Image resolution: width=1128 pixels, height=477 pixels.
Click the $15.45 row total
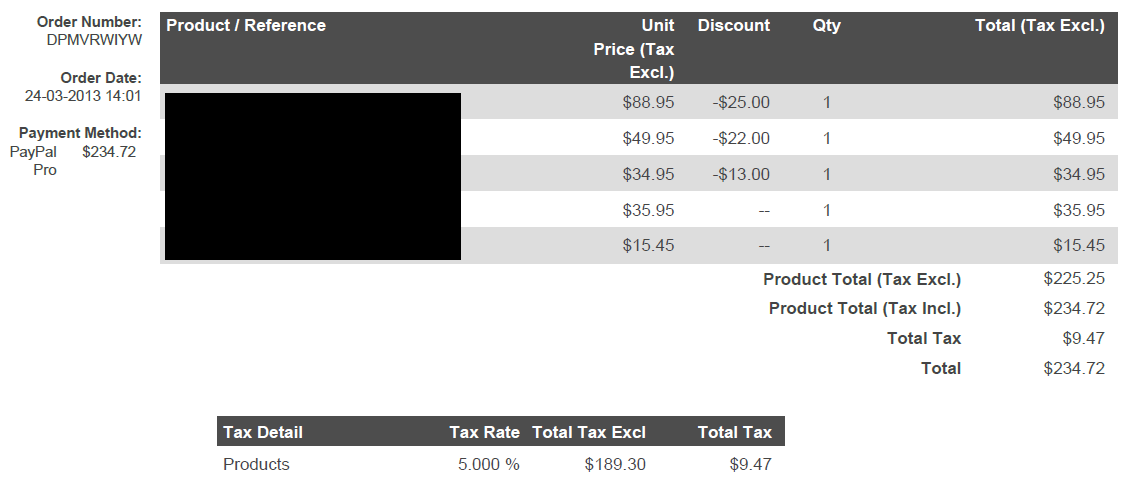coord(1078,246)
